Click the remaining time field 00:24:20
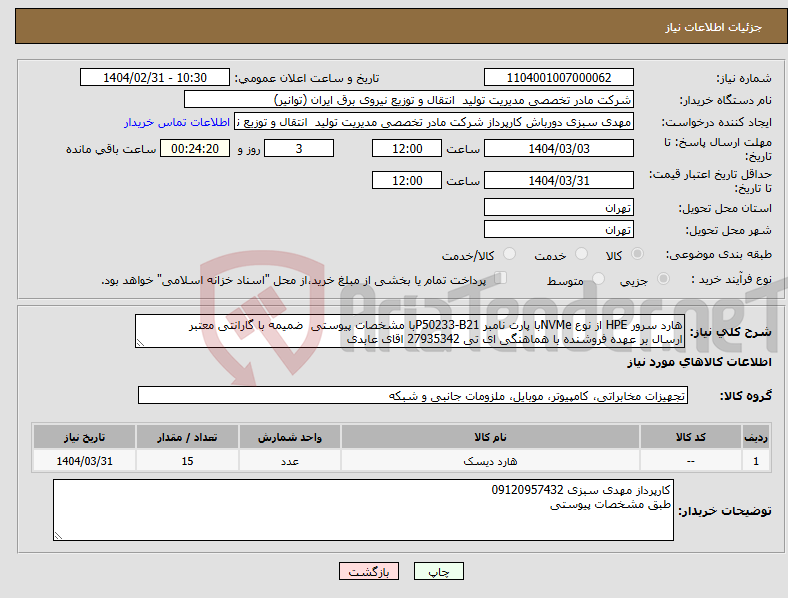The height and width of the screenshot is (598, 788). [195, 148]
